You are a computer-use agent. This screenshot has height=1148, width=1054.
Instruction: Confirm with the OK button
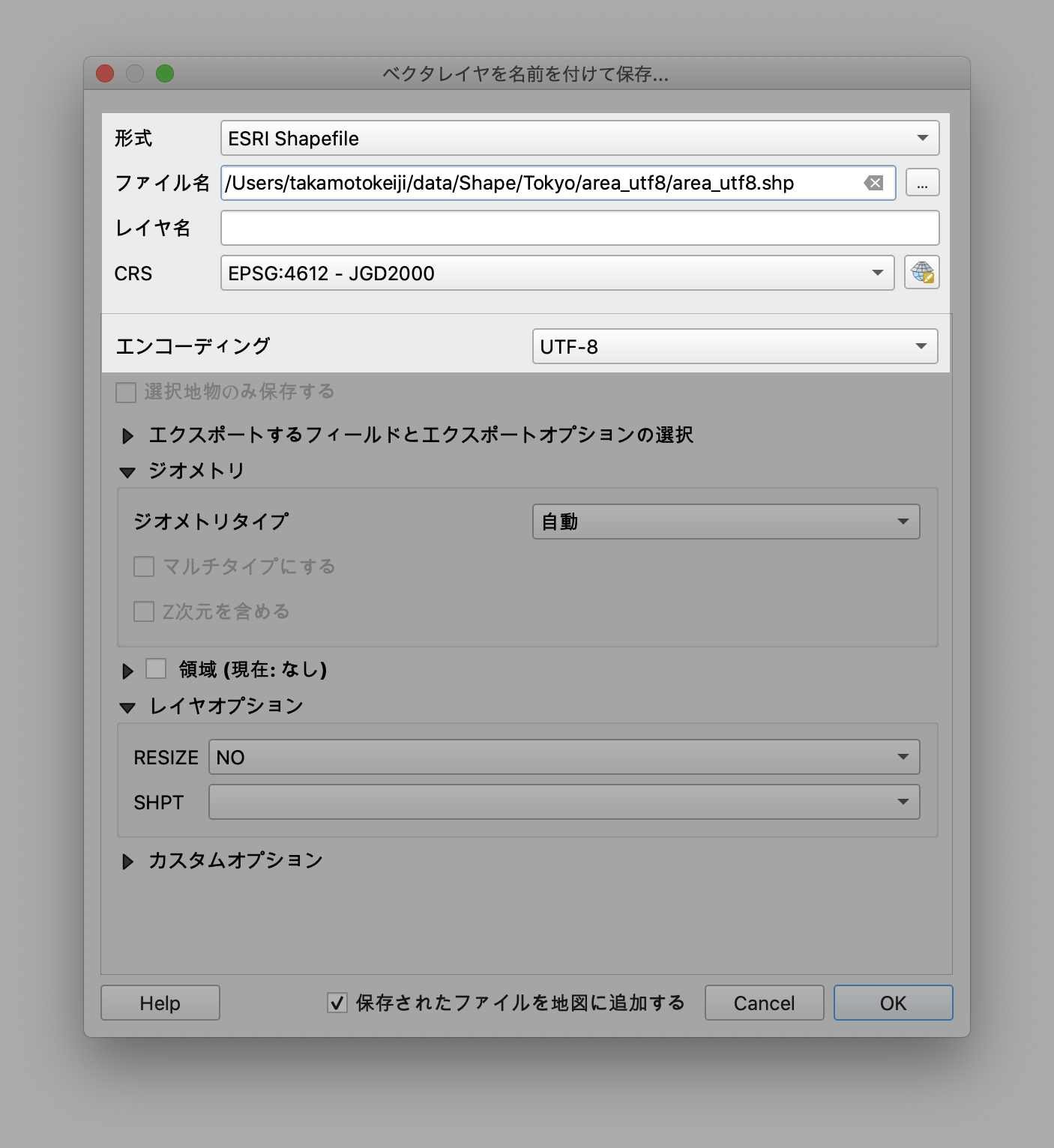pos(893,1003)
